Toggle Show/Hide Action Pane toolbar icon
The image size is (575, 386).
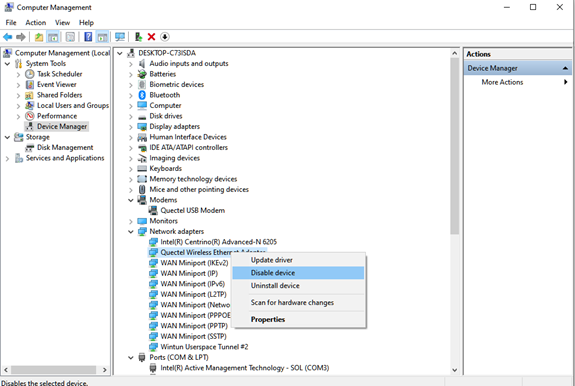pyautogui.click(x=103, y=37)
